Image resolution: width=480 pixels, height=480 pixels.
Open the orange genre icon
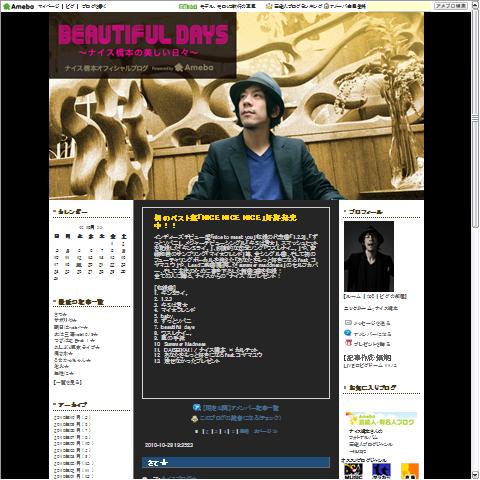[410, 471]
